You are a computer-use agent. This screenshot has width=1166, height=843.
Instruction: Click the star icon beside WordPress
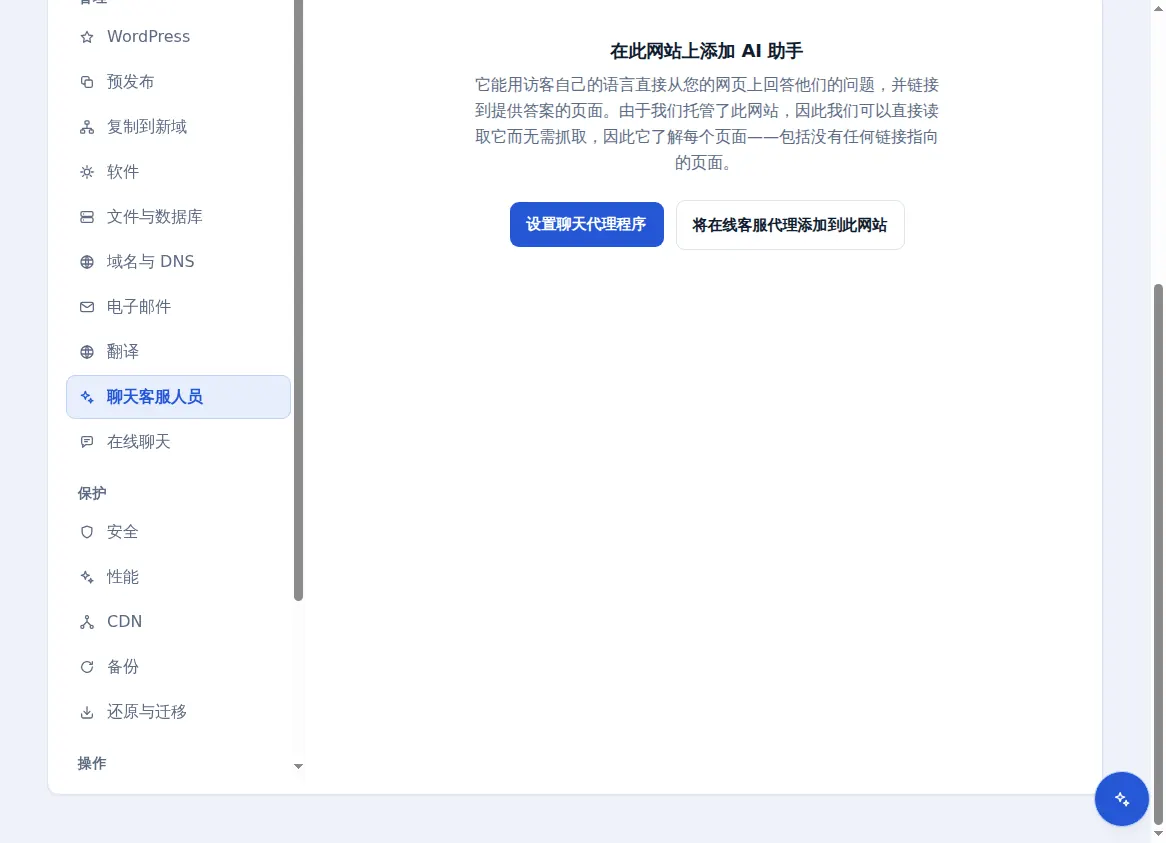(87, 37)
